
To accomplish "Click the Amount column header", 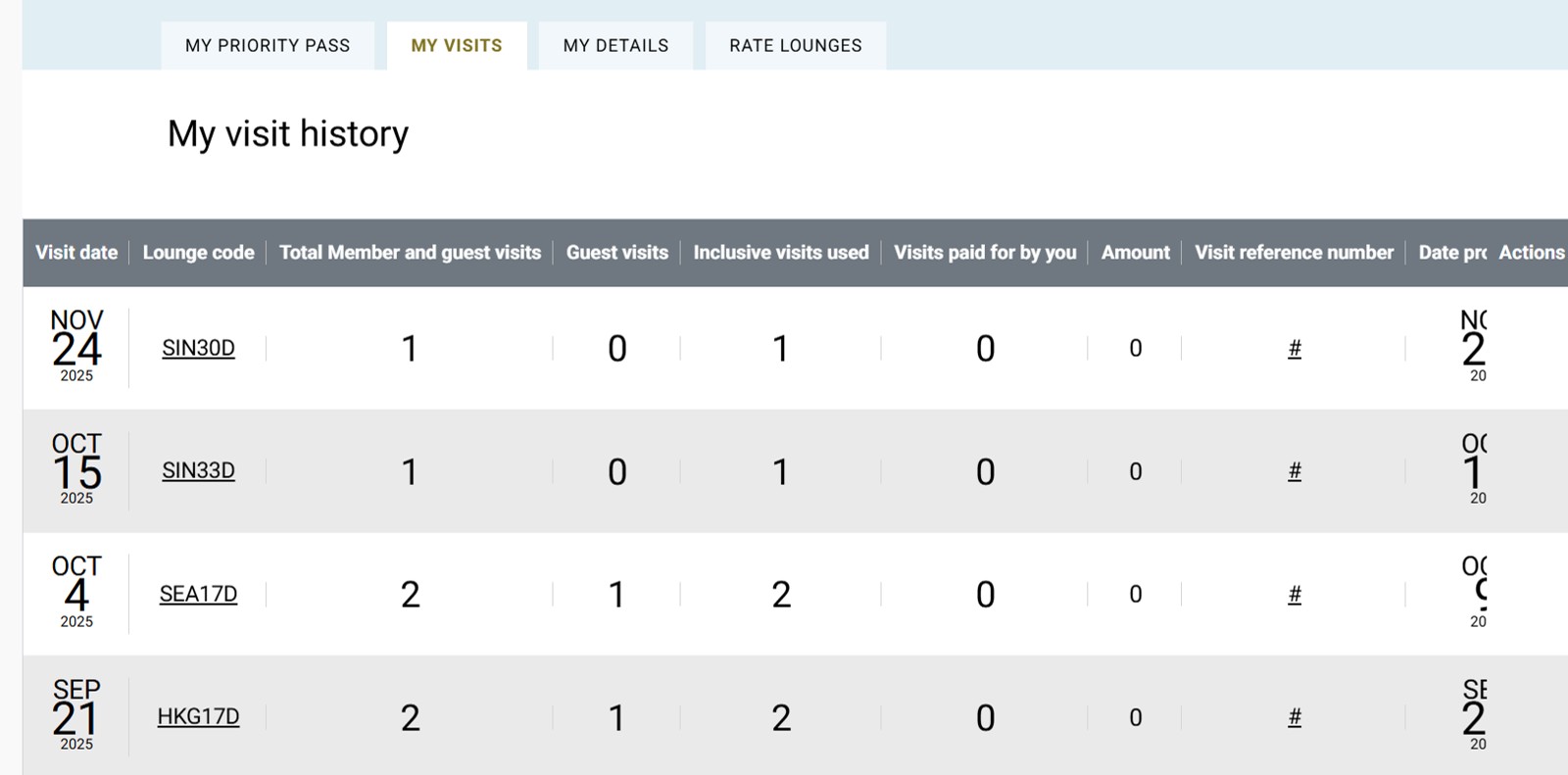I will tap(1135, 253).
